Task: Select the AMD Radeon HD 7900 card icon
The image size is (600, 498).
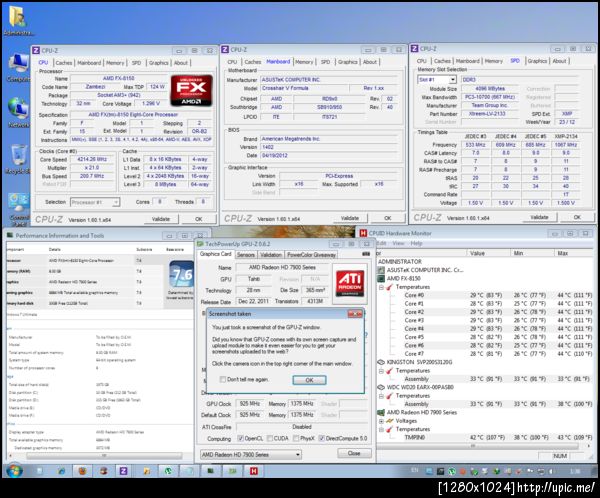Action: pyautogui.click(x=381, y=412)
